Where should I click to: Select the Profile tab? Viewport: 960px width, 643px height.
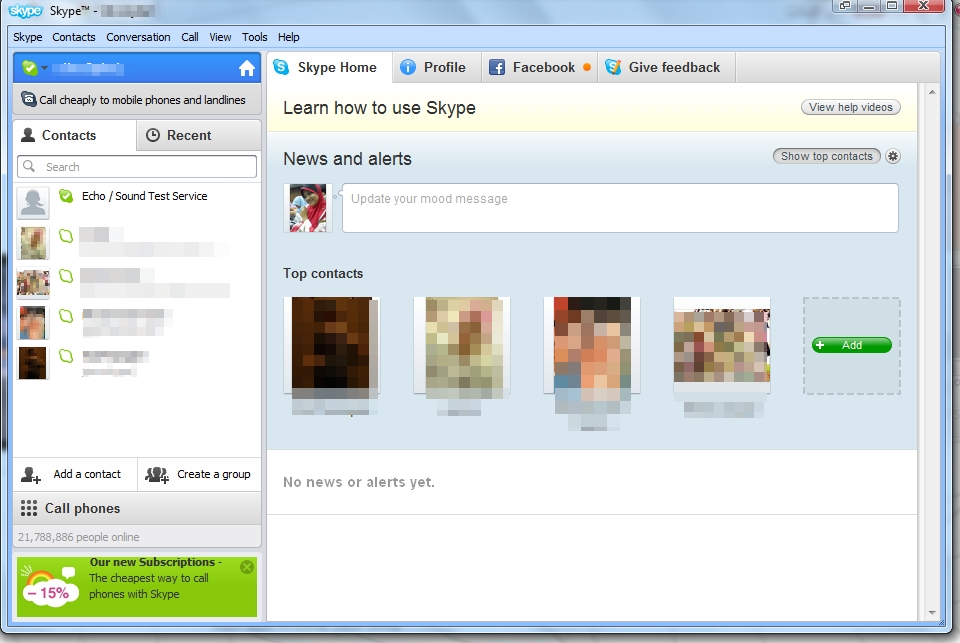click(x=437, y=67)
